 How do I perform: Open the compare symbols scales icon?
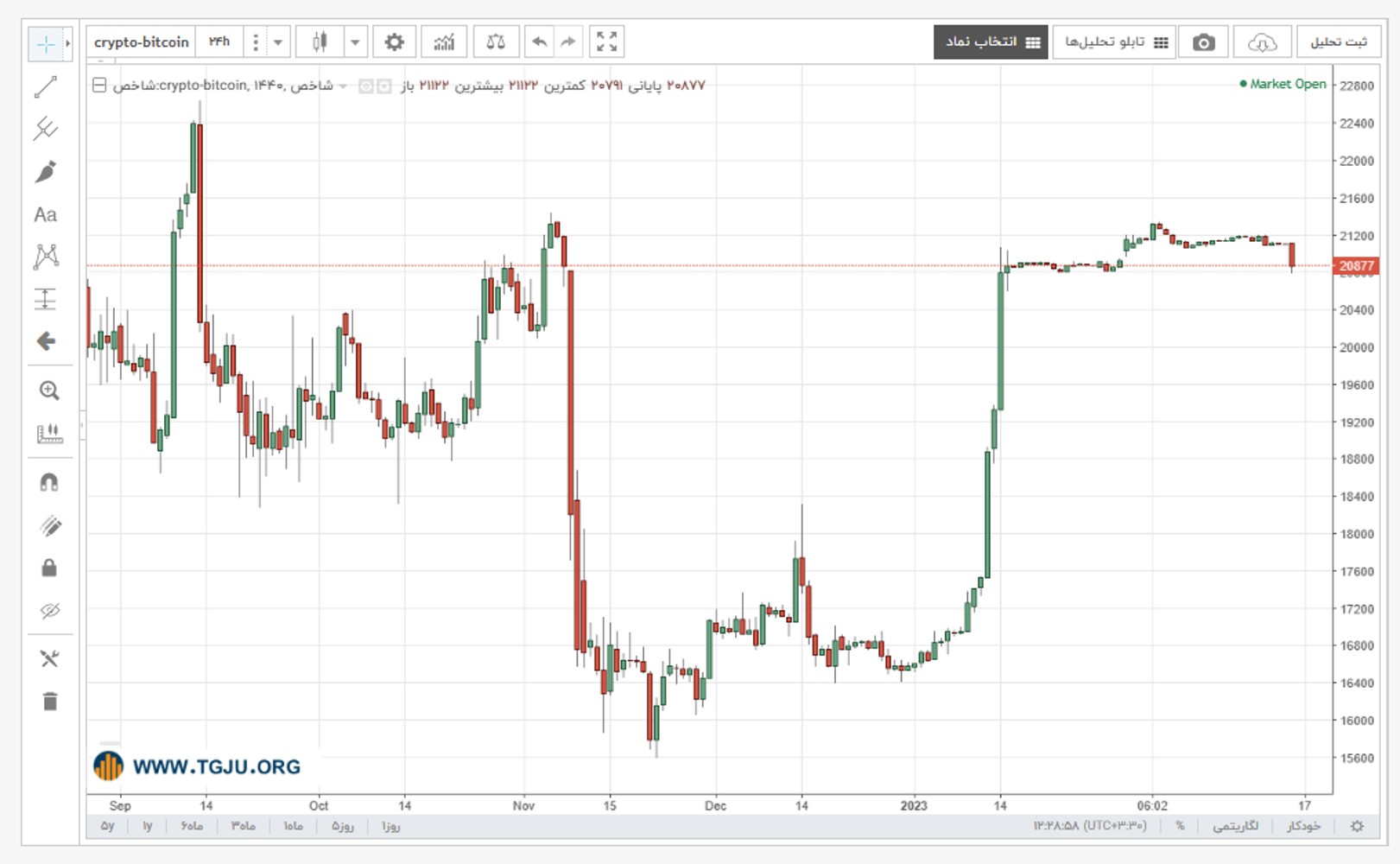(496, 41)
